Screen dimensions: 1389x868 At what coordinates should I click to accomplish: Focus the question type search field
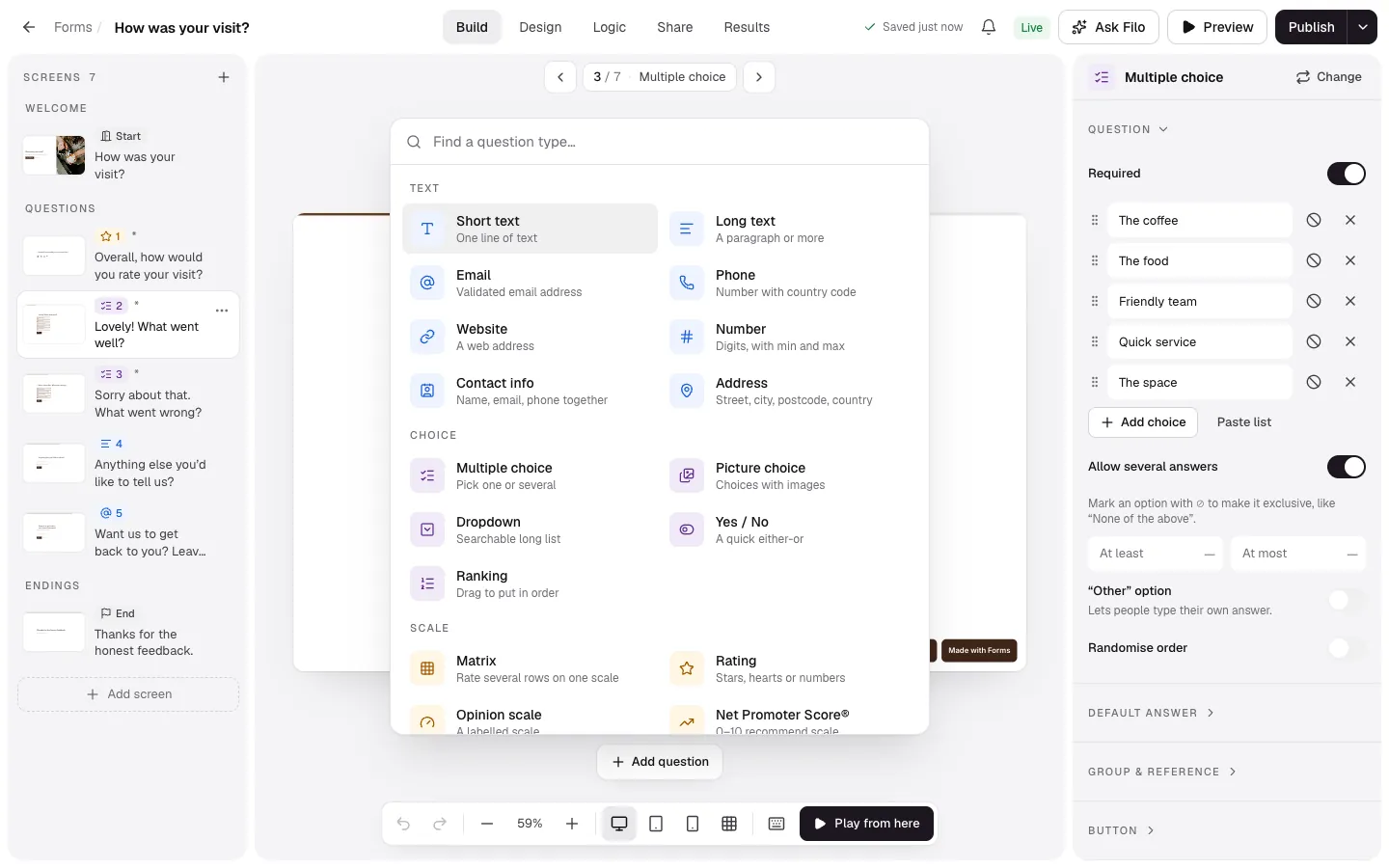tap(660, 142)
